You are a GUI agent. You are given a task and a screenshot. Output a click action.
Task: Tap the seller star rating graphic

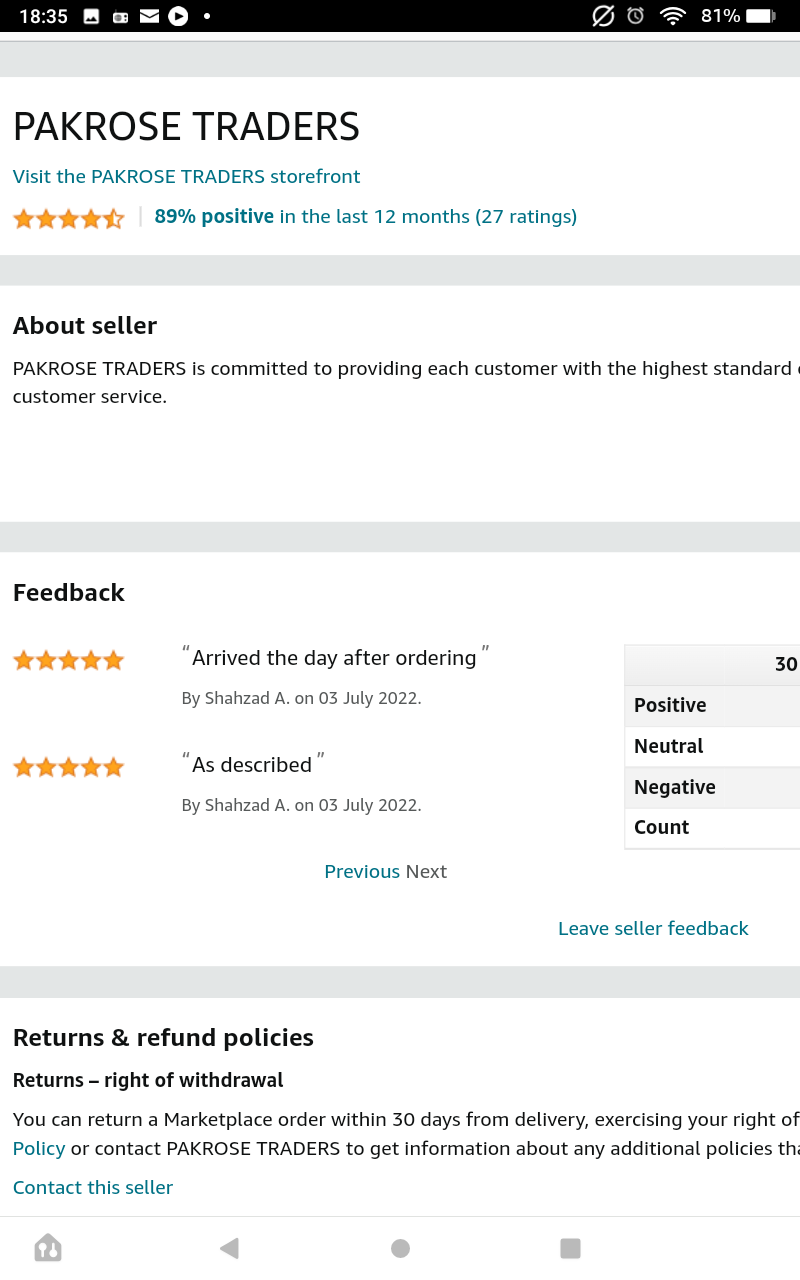68,218
